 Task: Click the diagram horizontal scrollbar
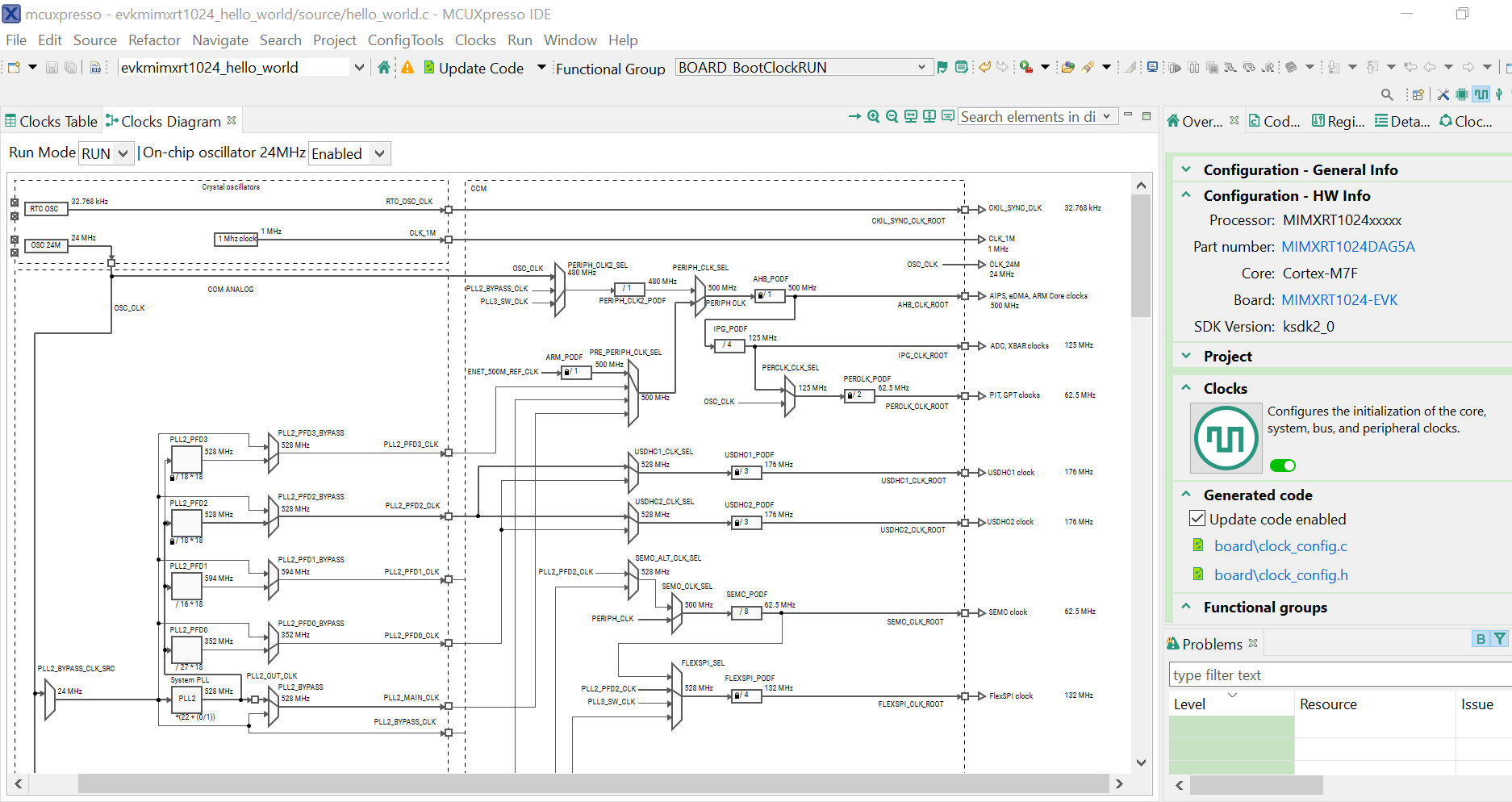[x=593, y=783]
